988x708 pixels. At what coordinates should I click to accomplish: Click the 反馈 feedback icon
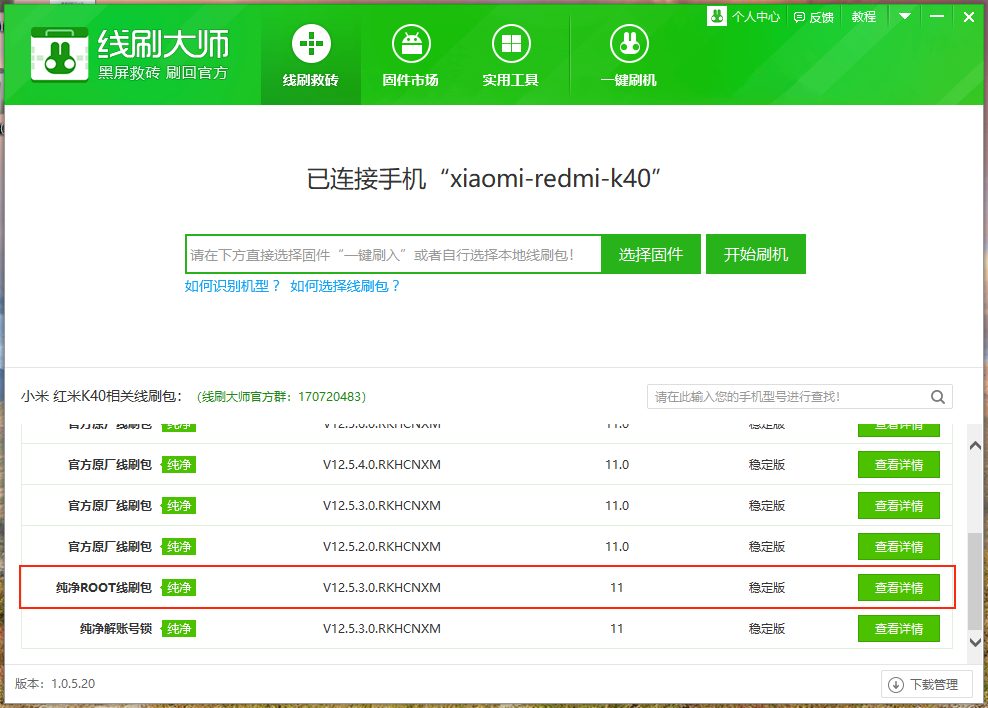813,17
